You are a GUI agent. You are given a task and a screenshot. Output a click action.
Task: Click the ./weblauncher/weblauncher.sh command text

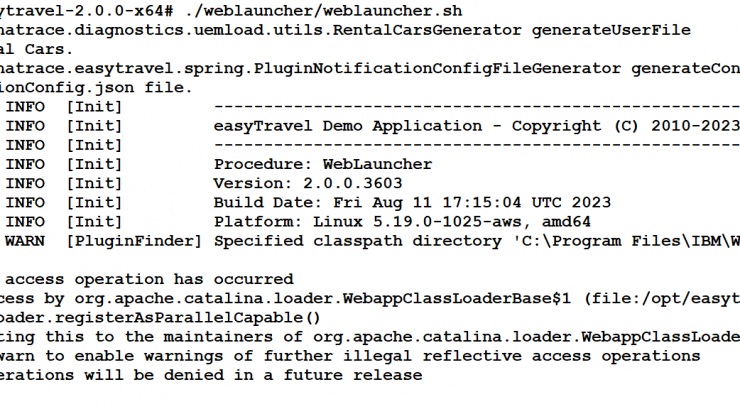click(324, 10)
